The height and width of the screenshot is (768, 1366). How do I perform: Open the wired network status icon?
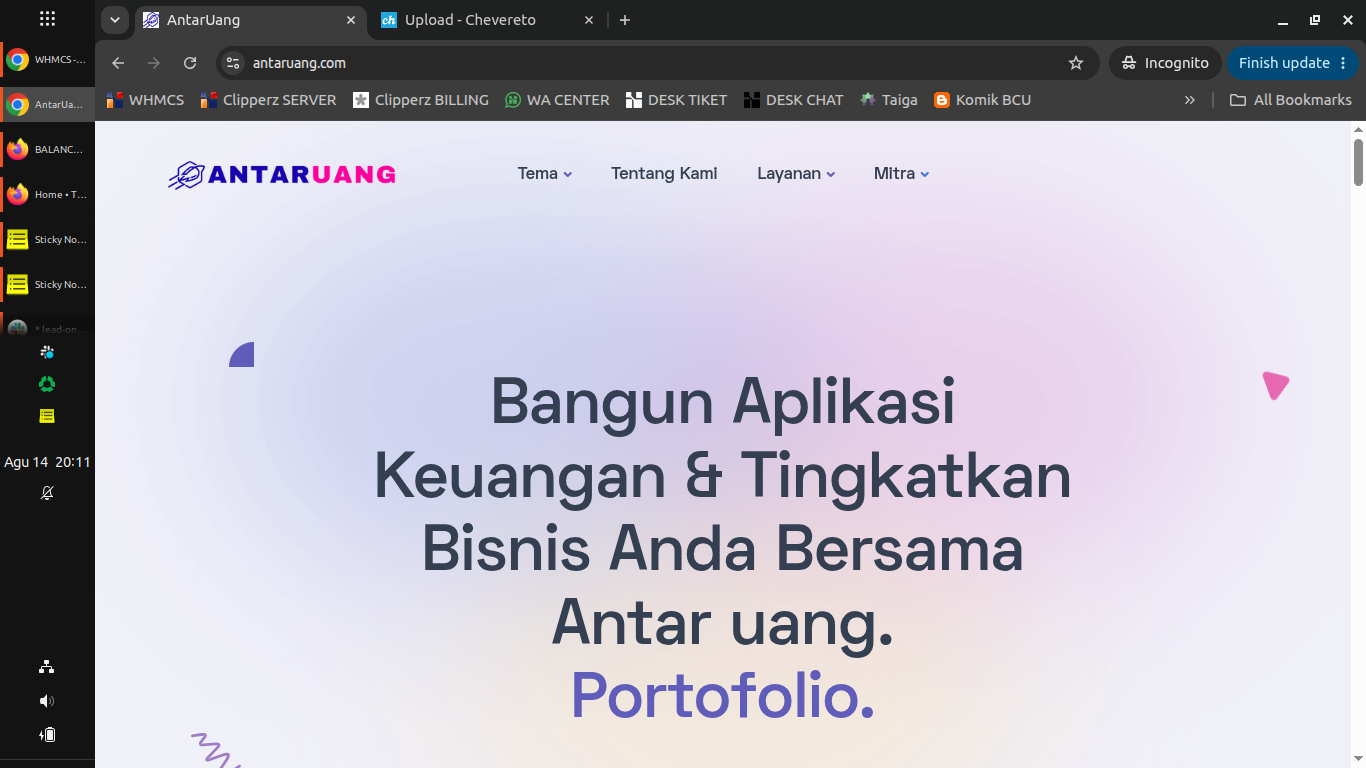(x=47, y=667)
